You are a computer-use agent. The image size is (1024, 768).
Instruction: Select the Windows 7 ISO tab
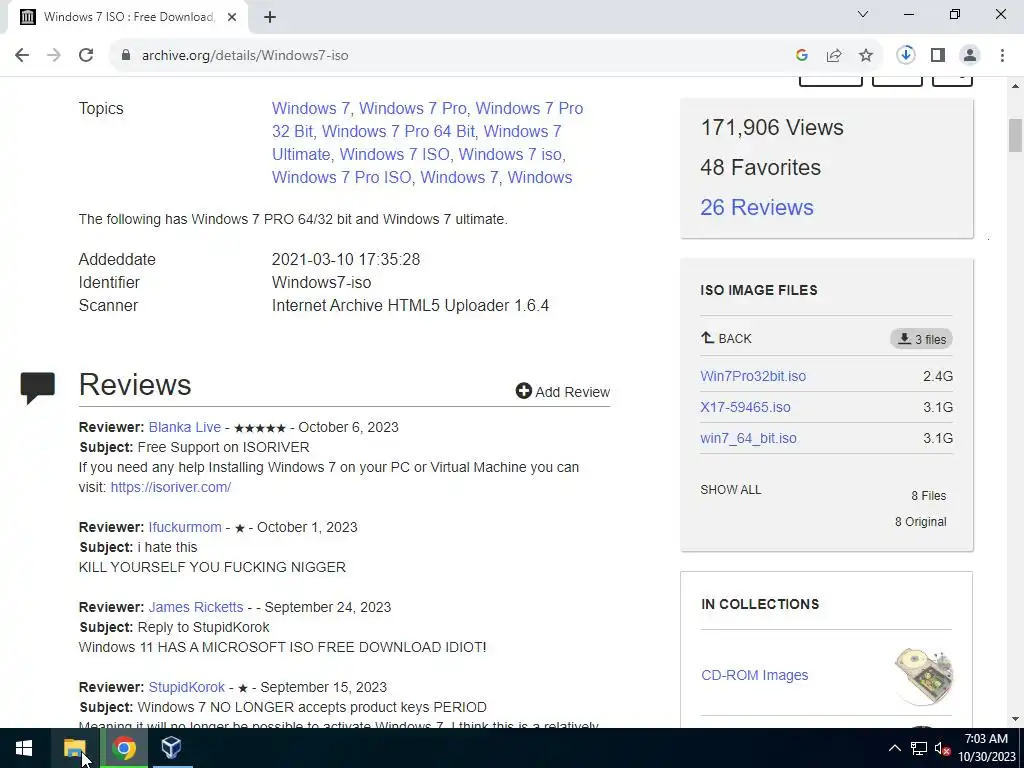tap(127, 17)
